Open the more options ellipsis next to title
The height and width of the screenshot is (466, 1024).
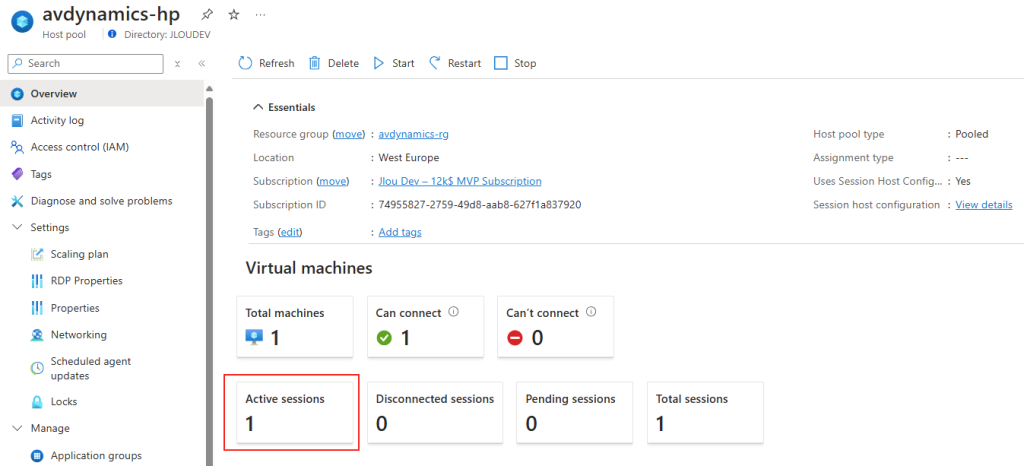tap(260, 14)
